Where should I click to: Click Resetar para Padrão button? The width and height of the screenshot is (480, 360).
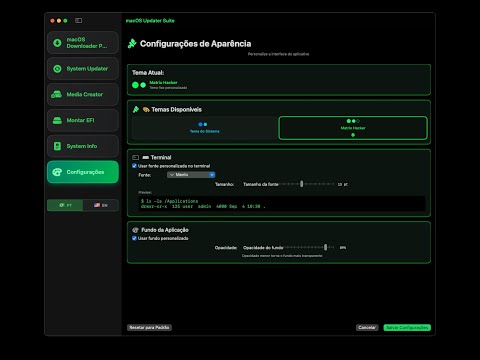pyautogui.click(x=149, y=328)
